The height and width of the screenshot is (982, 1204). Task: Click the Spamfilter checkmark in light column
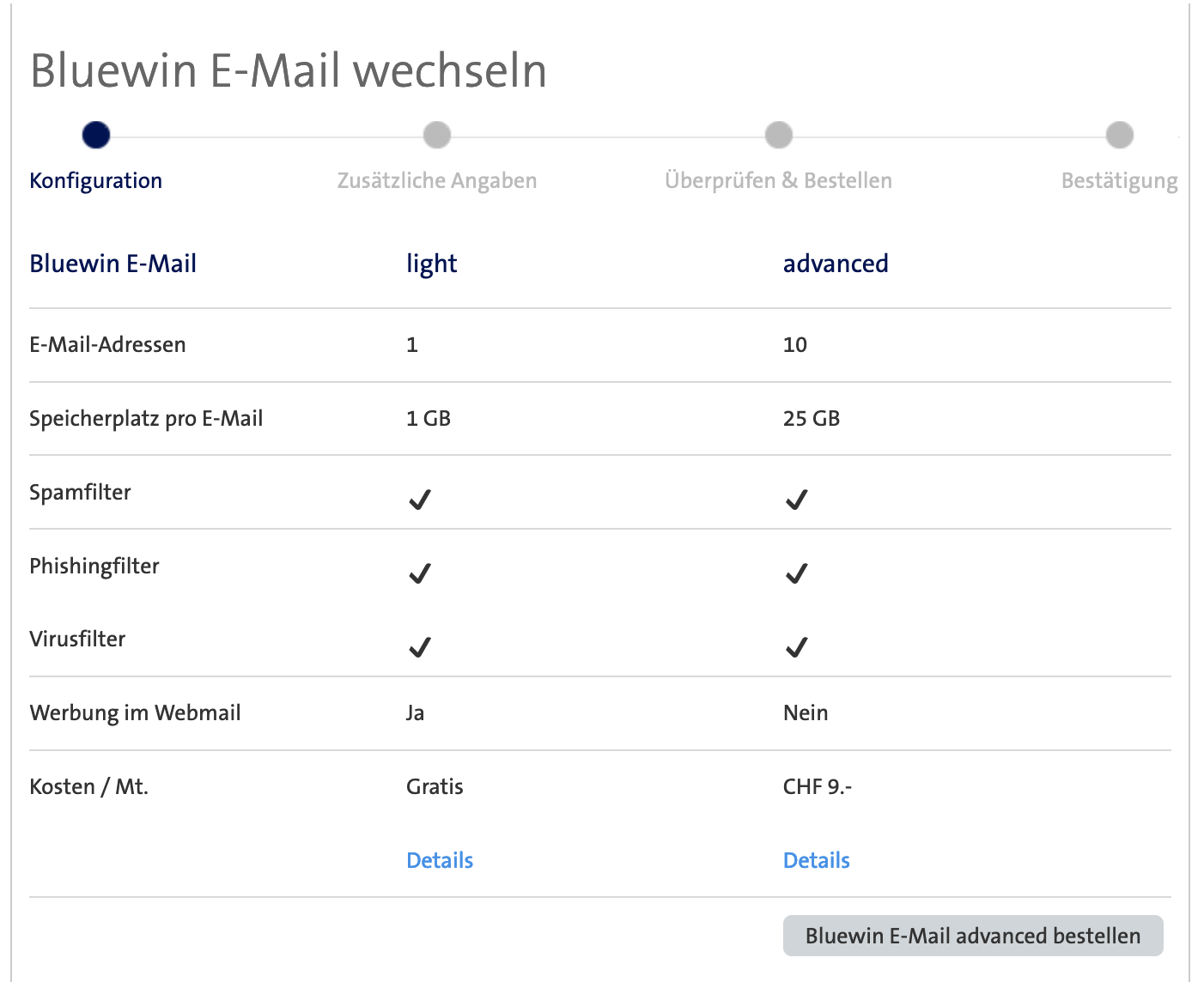click(419, 500)
